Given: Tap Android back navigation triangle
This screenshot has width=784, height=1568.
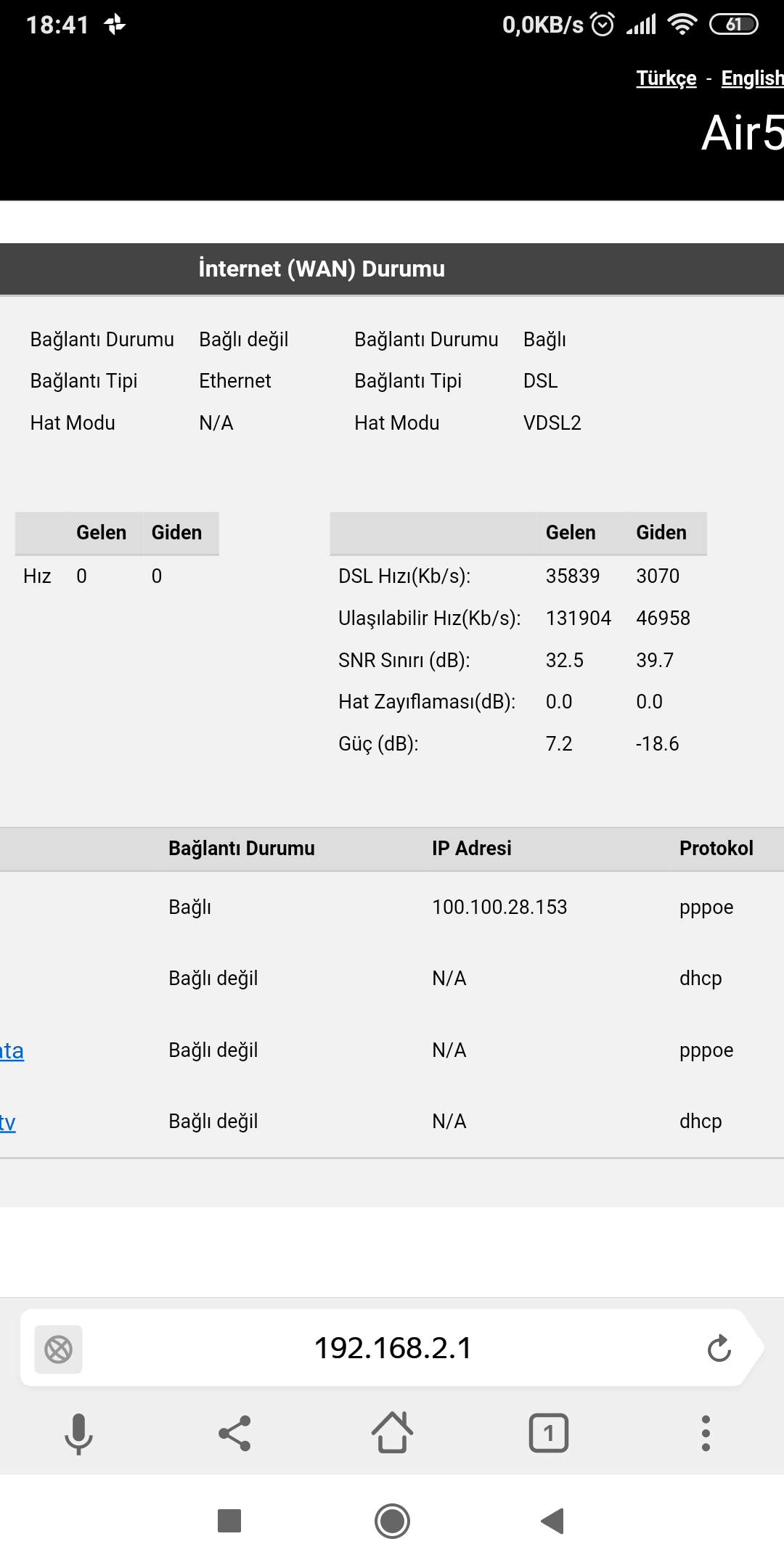Looking at the screenshot, I should (553, 1521).
